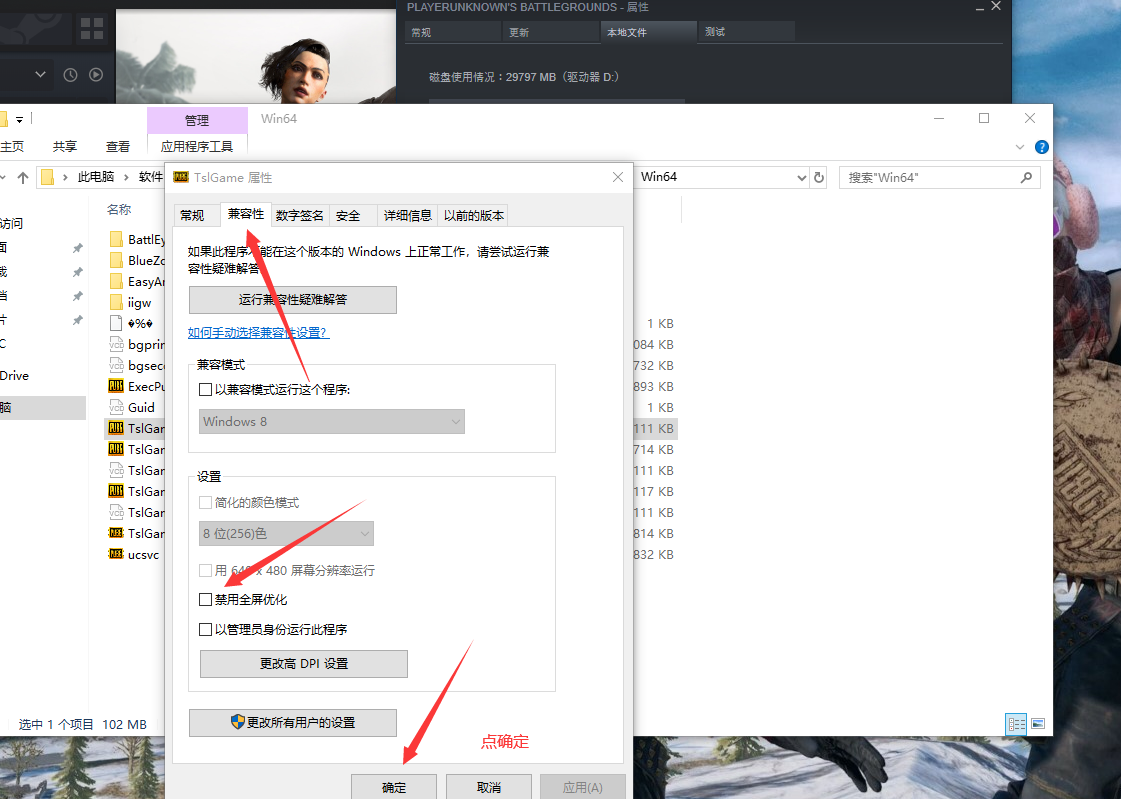Click the ucsvc application icon
Viewport: 1121px width, 799px height.
tap(116, 555)
